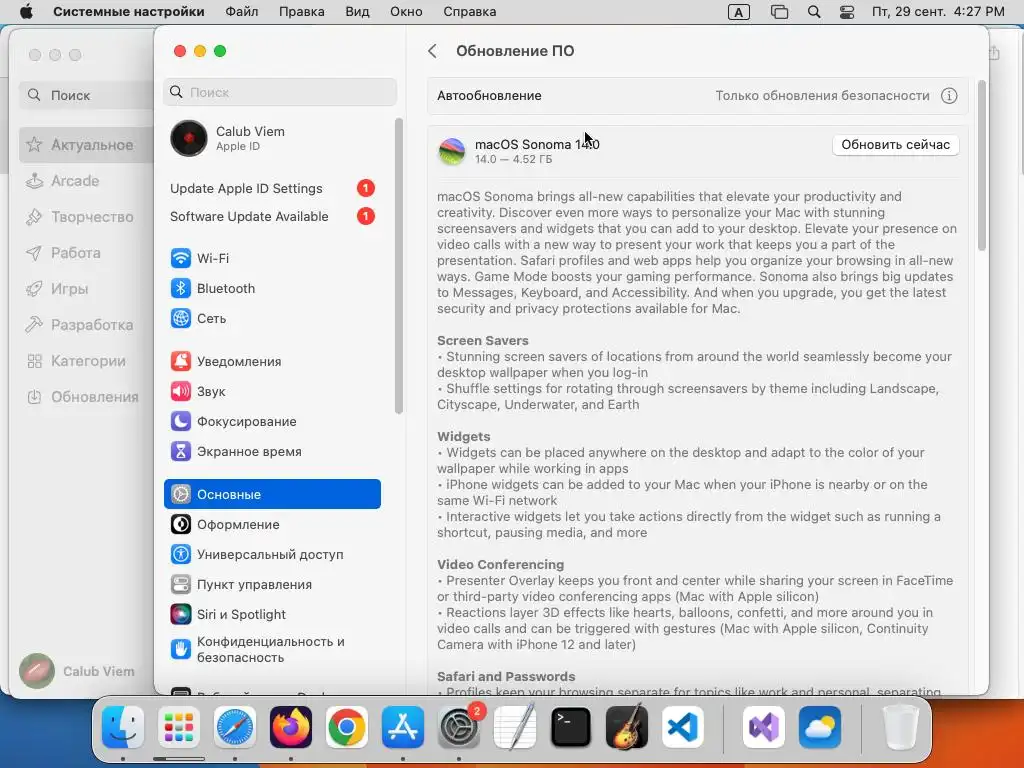1024x768 pixels.
Task: Select Категории in App Store sidebar
Action: point(86,360)
